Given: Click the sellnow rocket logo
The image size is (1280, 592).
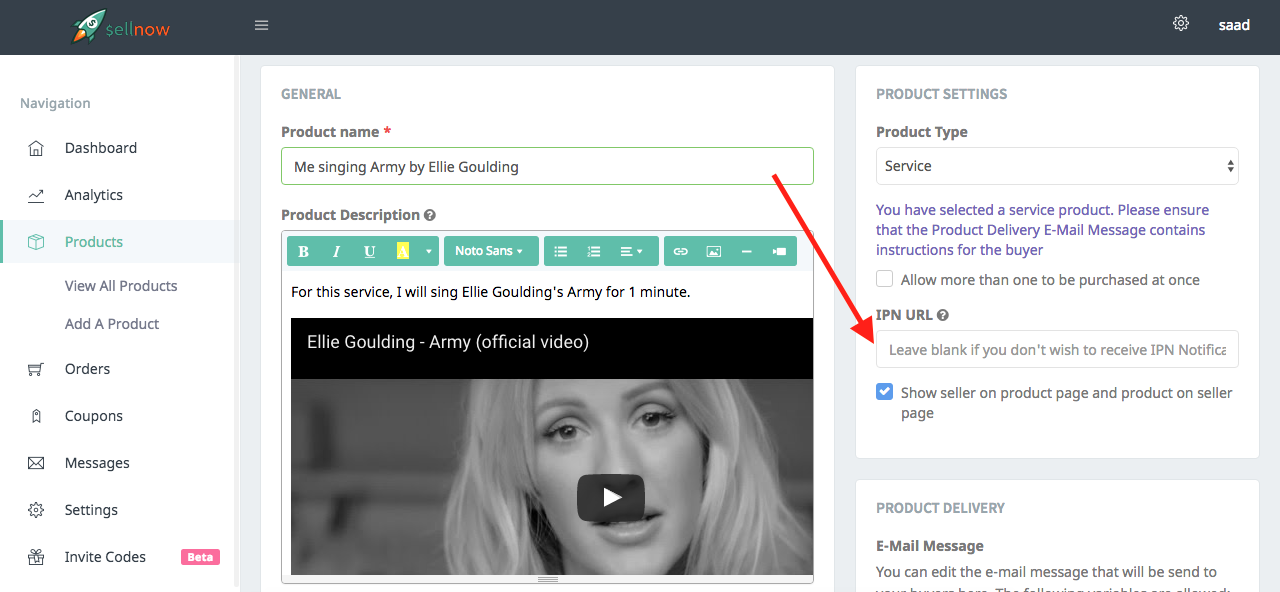Looking at the screenshot, I should (x=121, y=27).
